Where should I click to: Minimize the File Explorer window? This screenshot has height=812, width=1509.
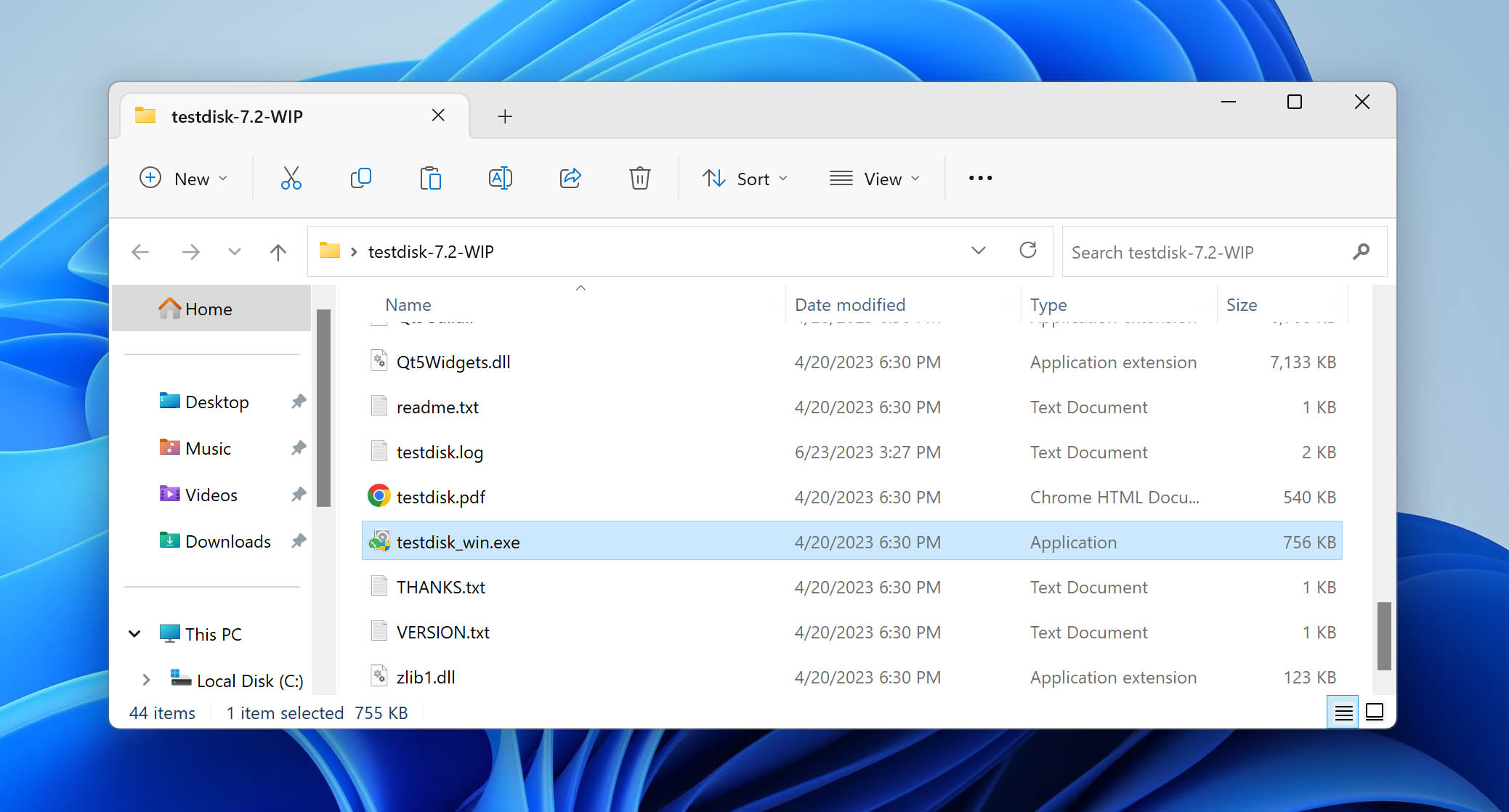click(x=1229, y=102)
